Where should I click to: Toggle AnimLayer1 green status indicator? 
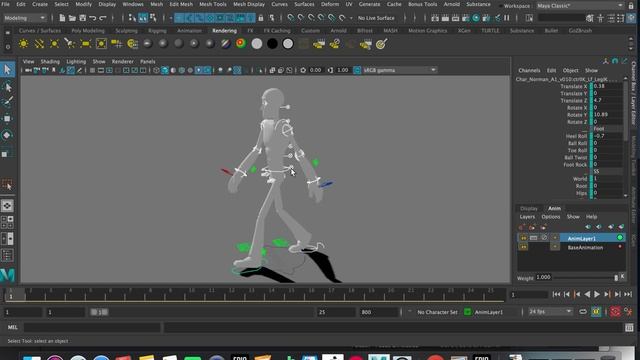pyautogui.click(x=620, y=238)
